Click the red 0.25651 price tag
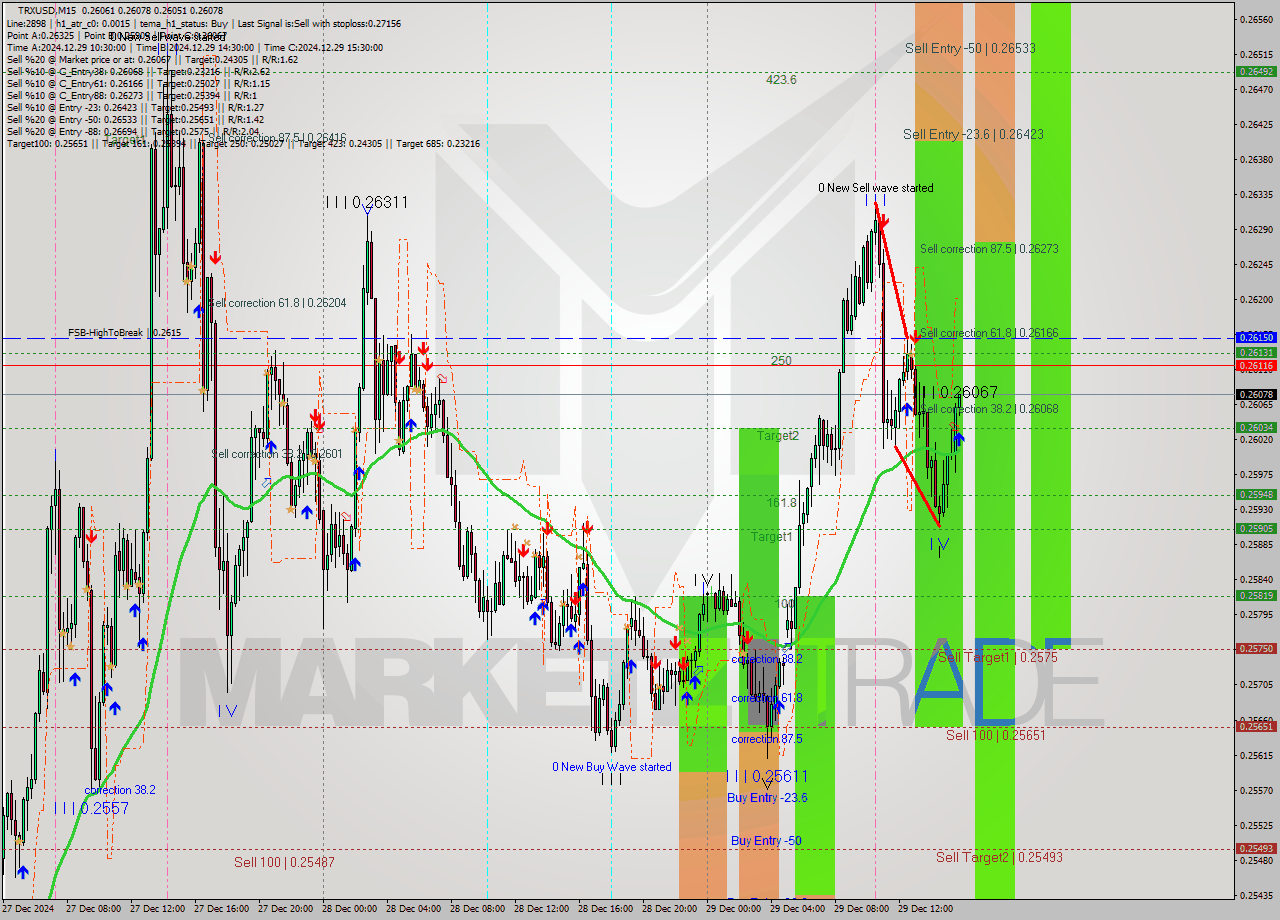This screenshot has height=920, width=1280. coord(1256,726)
